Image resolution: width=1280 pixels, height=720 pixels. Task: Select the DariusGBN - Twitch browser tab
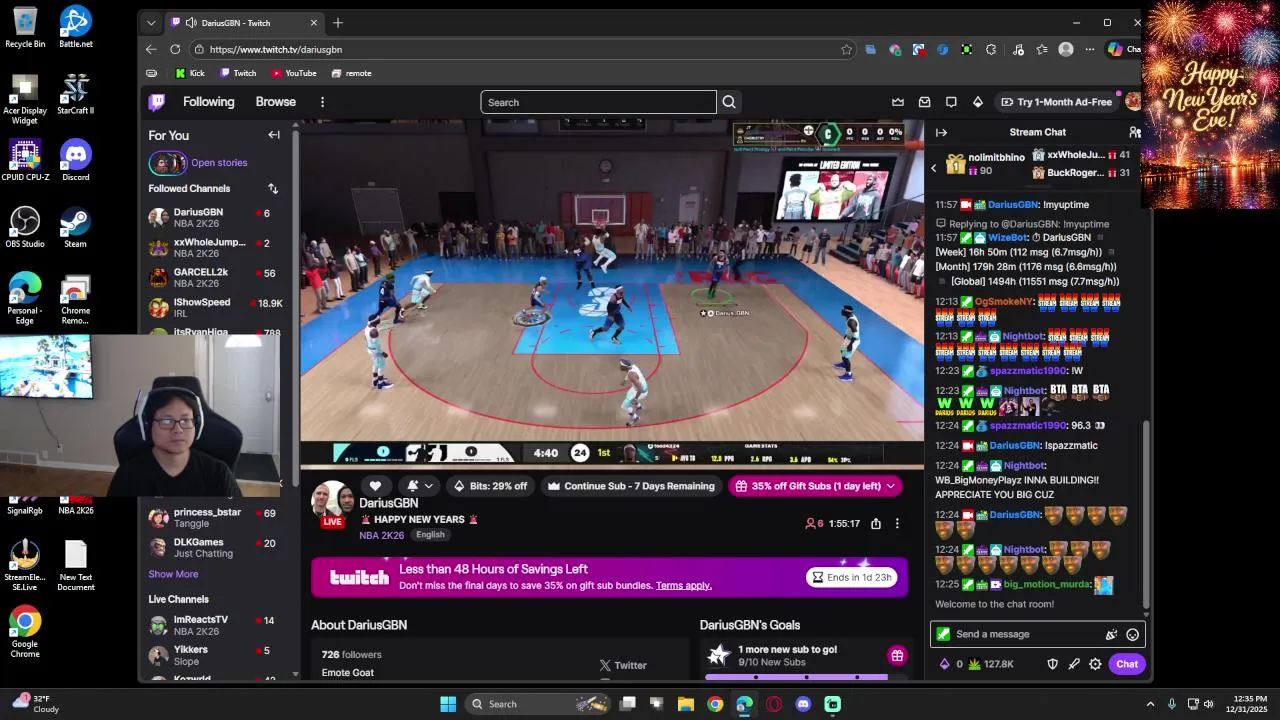pos(244,22)
